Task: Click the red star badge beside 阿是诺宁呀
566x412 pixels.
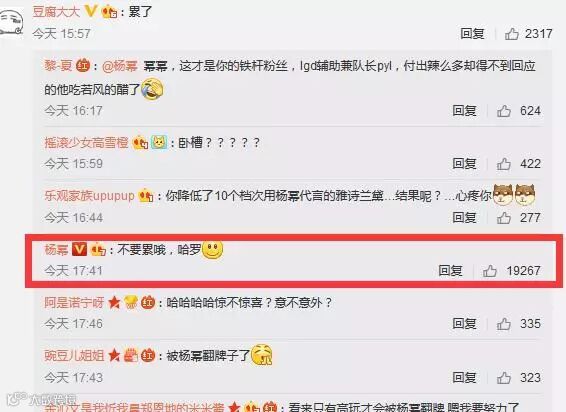Action: pyautogui.click(x=114, y=302)
